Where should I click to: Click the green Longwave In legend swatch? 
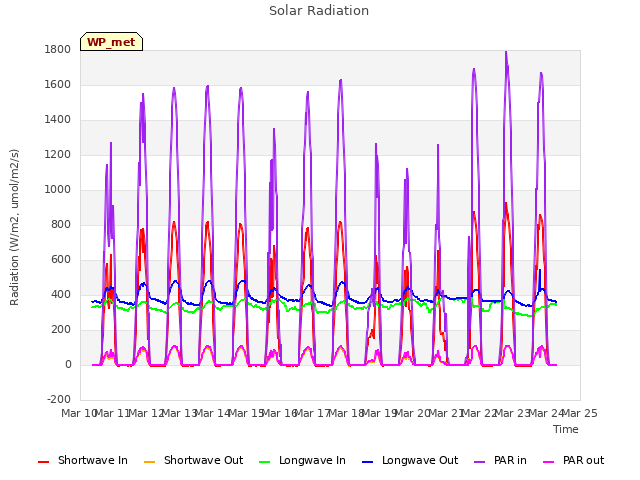coord(264,462)
